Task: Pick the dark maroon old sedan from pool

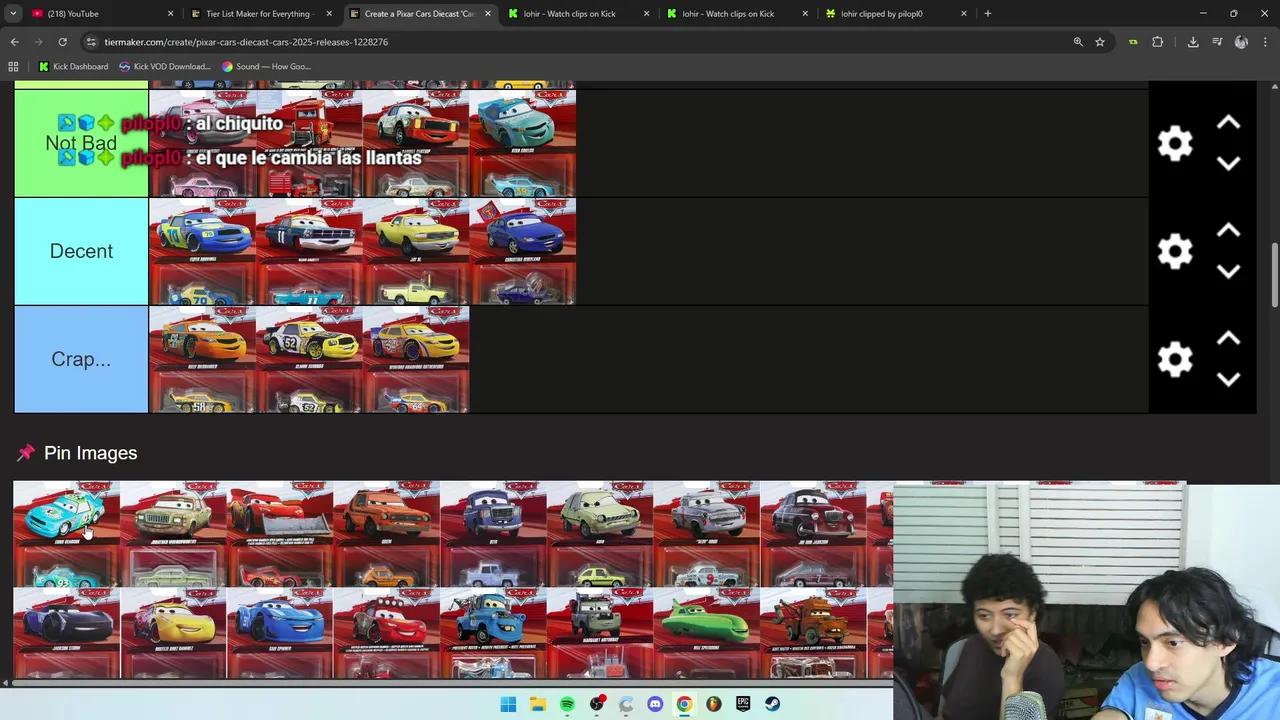Action: click(x=813, y=534)
